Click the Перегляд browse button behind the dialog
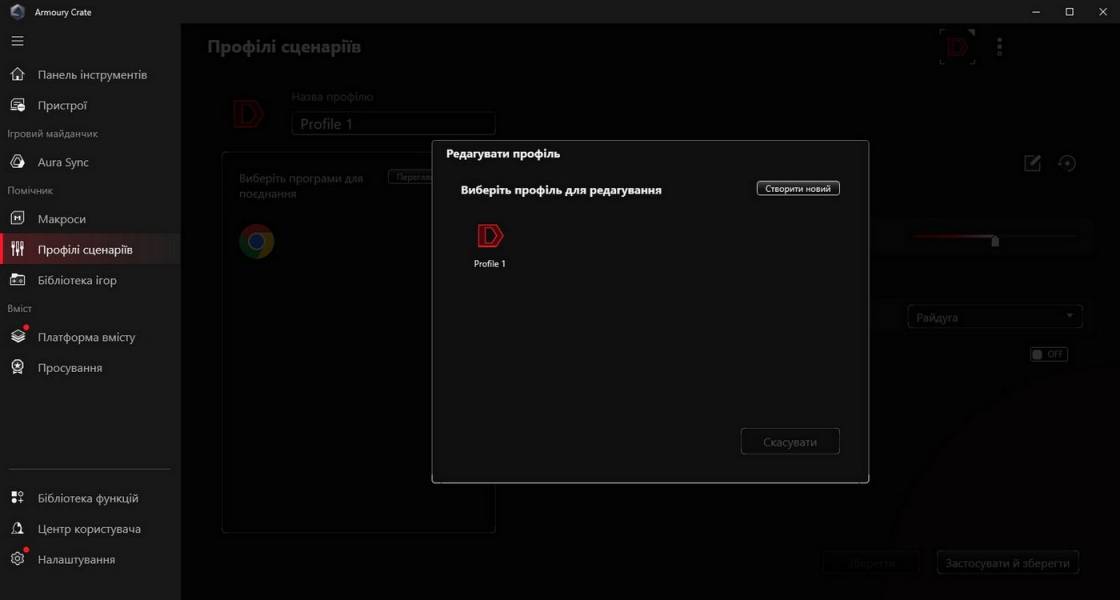The width and height of the screenshot is (1120, 600). [411, 176]
